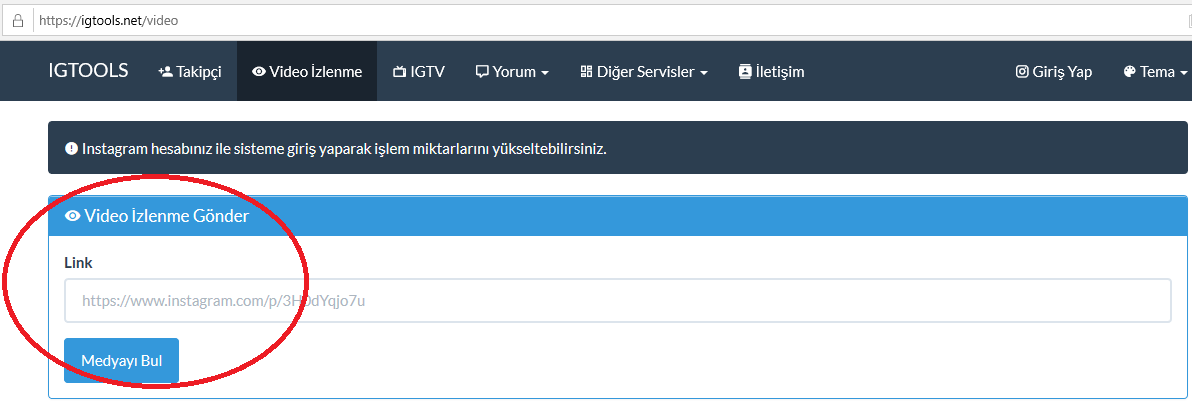Click the padlock icon in address bar

click(x=17, y=21)
